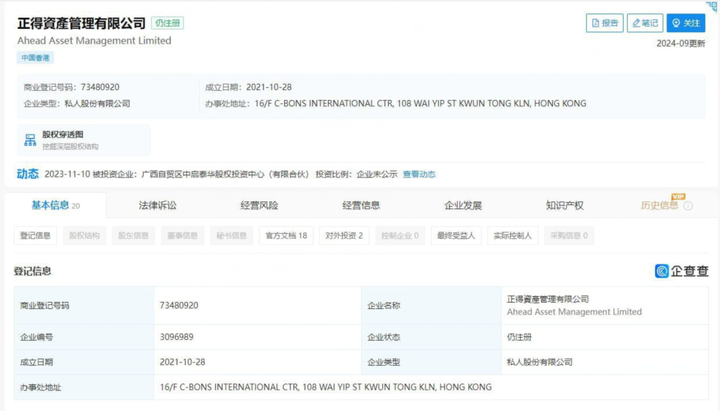Open the 报告 report button

click(604, 23)
